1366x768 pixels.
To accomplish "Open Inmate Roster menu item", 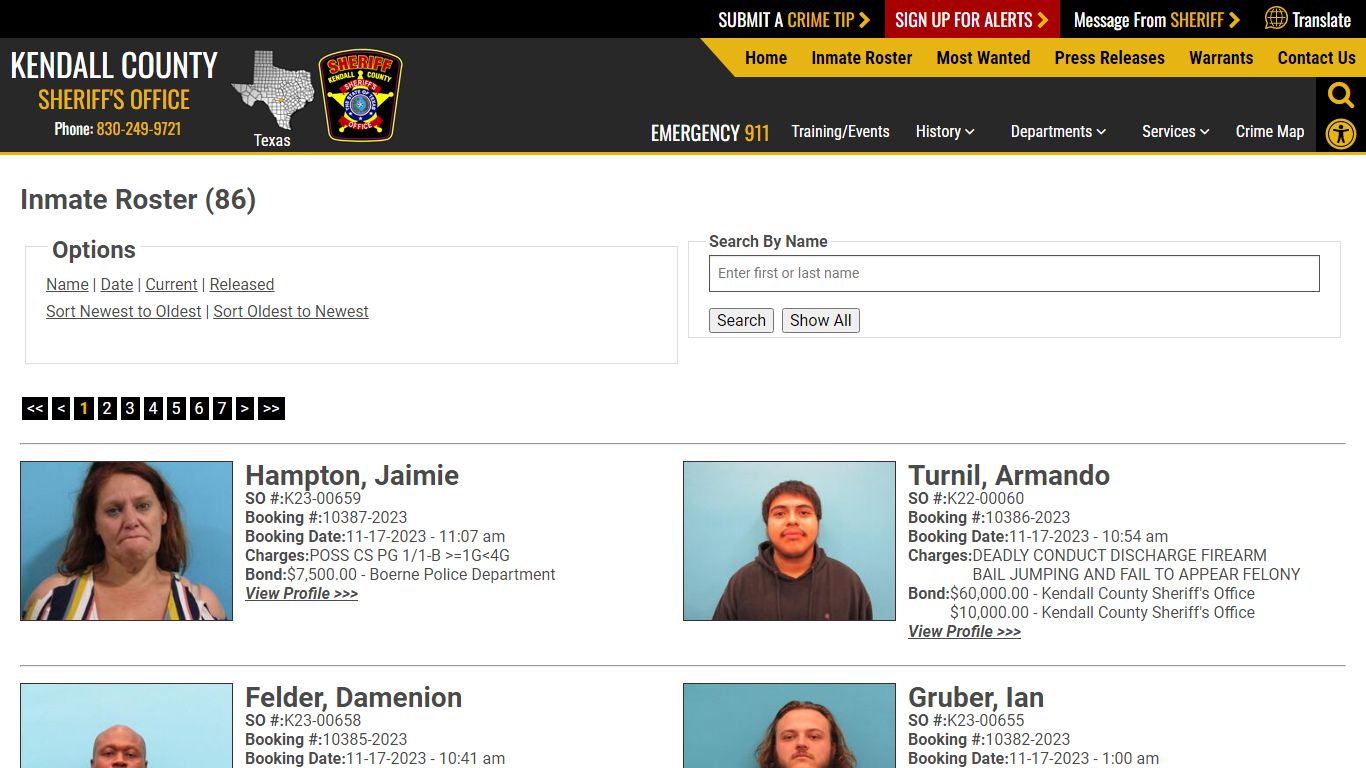I will 862,58.
